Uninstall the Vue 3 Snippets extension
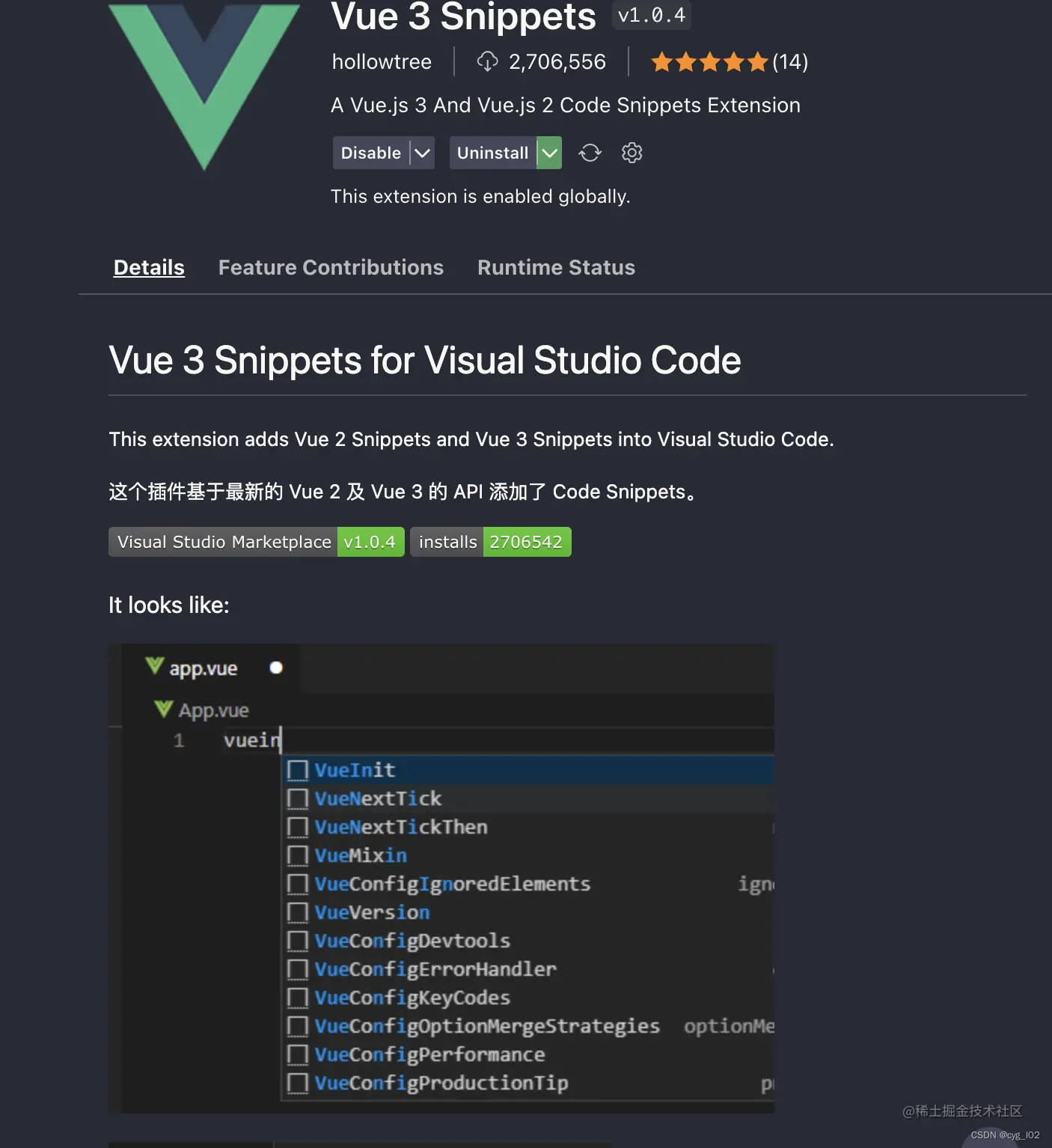 point(492,153)
